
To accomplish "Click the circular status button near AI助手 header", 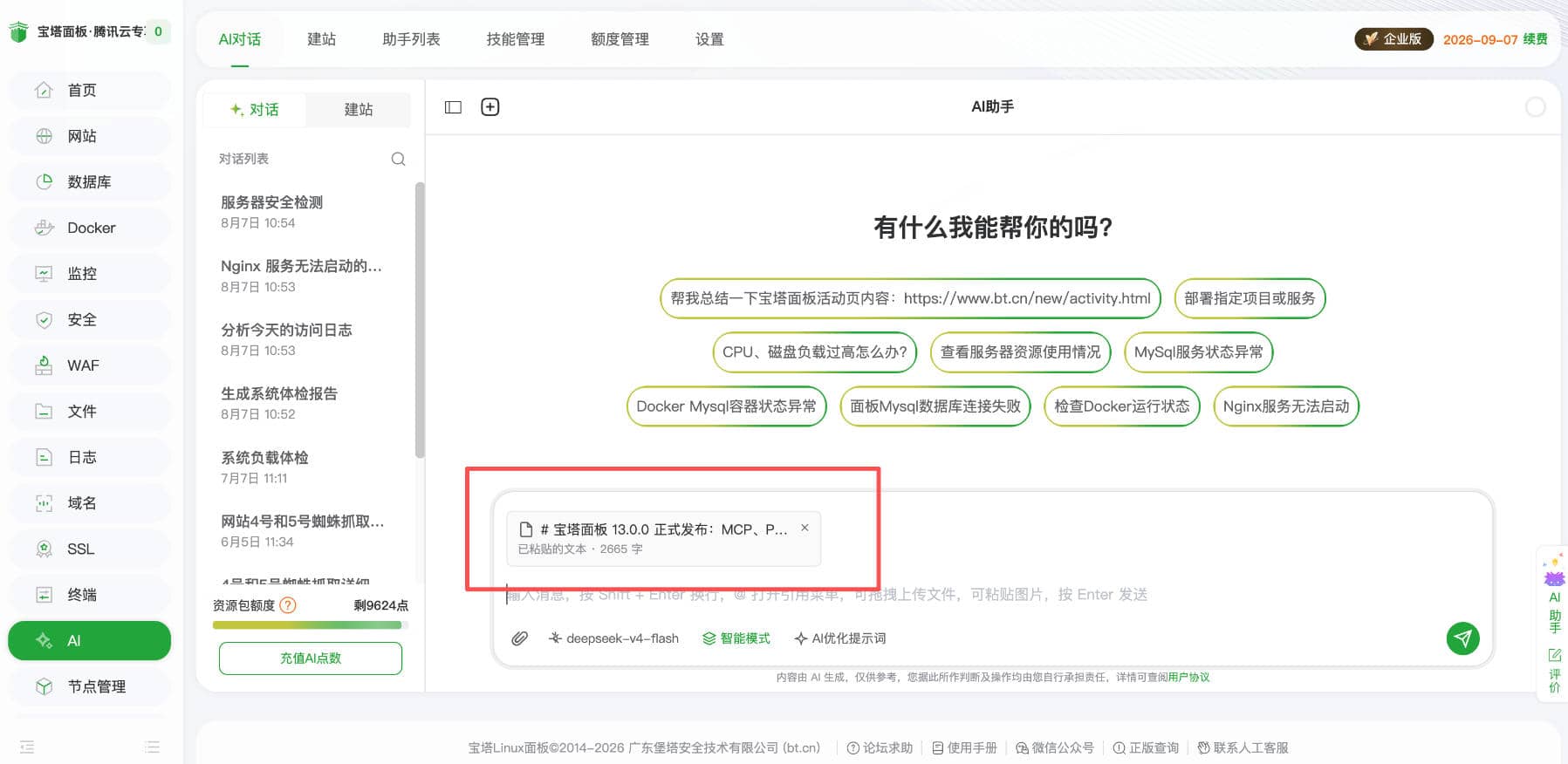I will click(1535, 107).
